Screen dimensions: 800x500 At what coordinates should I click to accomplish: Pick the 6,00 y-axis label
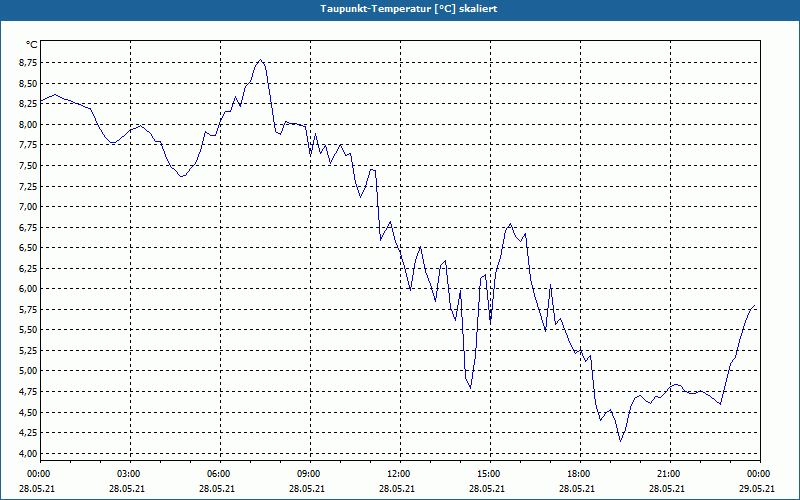point(29,289)
